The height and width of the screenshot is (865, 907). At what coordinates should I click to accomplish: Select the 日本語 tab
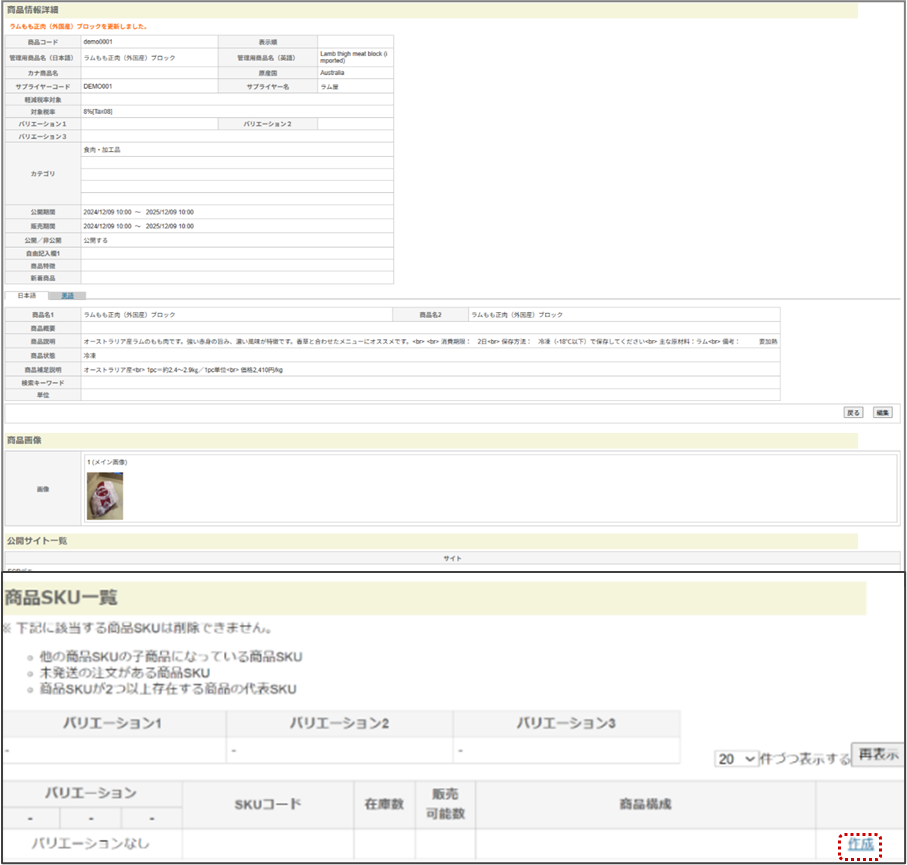(x=25, y=296)
